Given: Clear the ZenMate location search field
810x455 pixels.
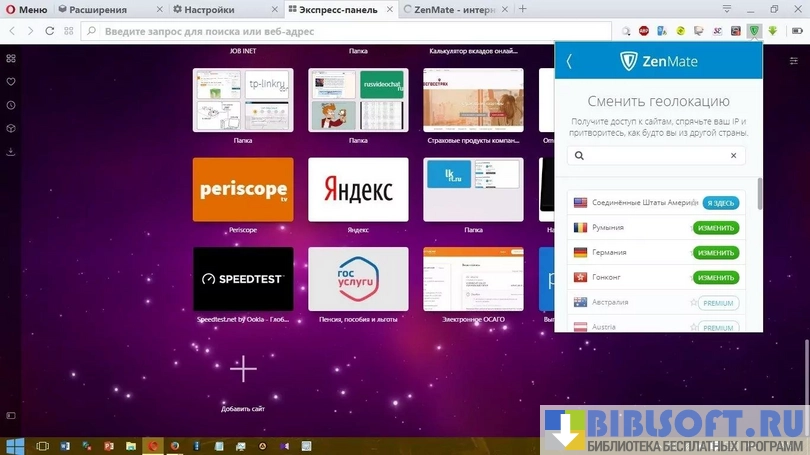Looking at the screenshot, I should pyautogui.click(x=733, y=156).
